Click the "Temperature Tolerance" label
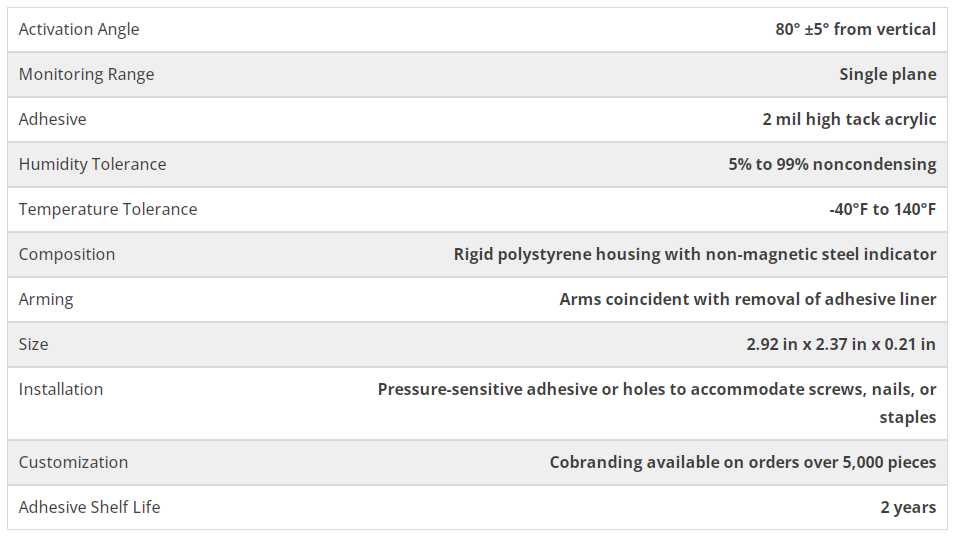The height and width of the screenshot is (539, 958). click(x=108, y=209)
